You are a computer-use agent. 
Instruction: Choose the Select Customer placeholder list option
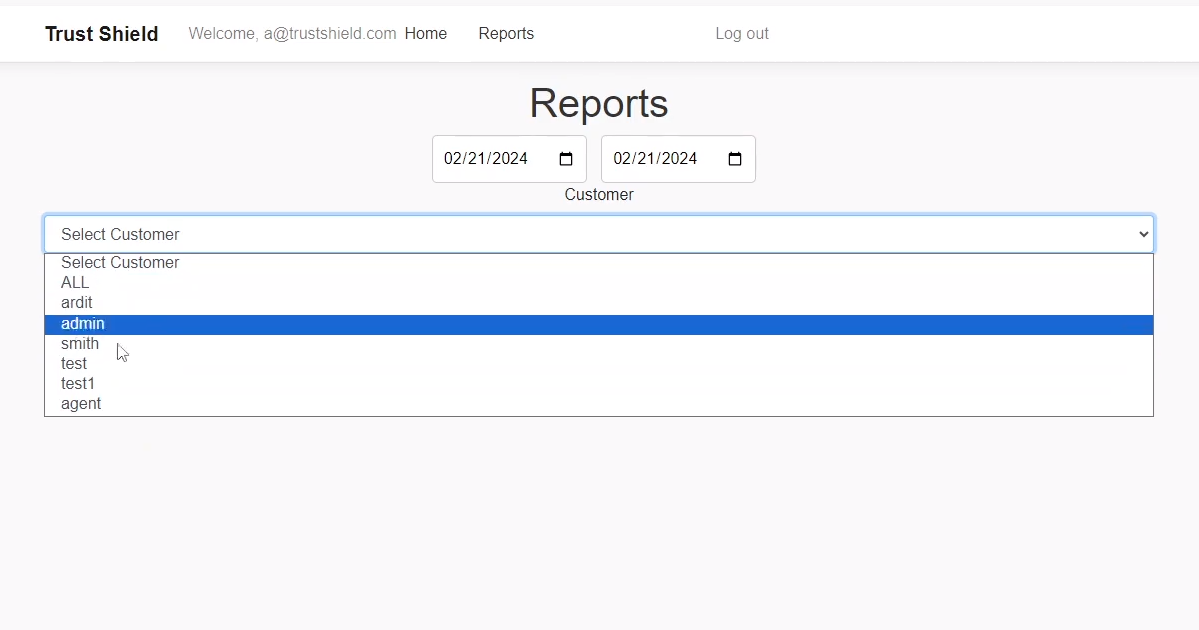(120, 263)
